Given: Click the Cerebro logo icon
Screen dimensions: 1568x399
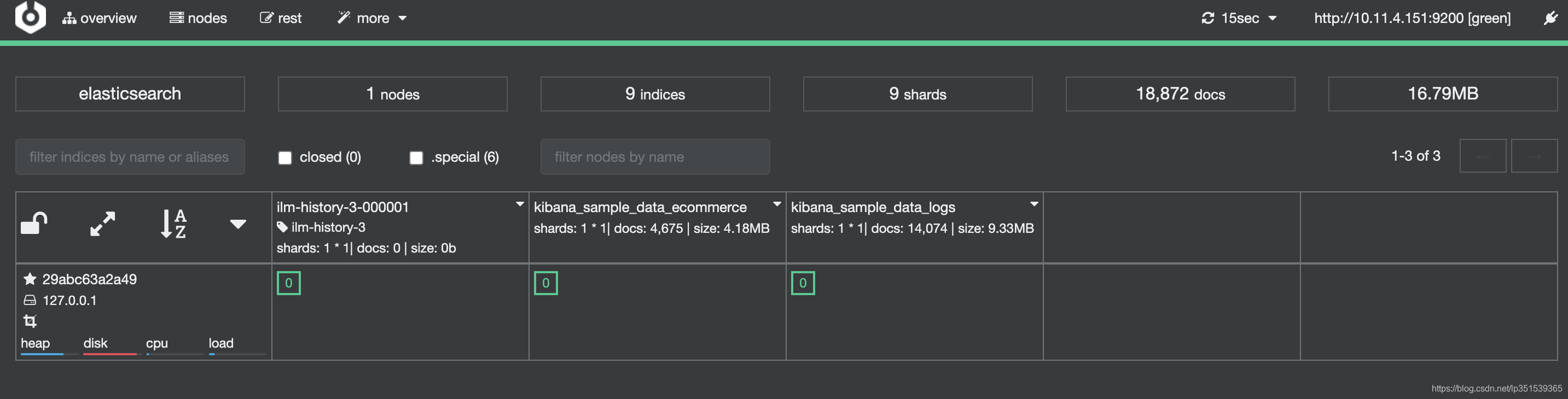Looking at the screenshot, I should [31, 16].
